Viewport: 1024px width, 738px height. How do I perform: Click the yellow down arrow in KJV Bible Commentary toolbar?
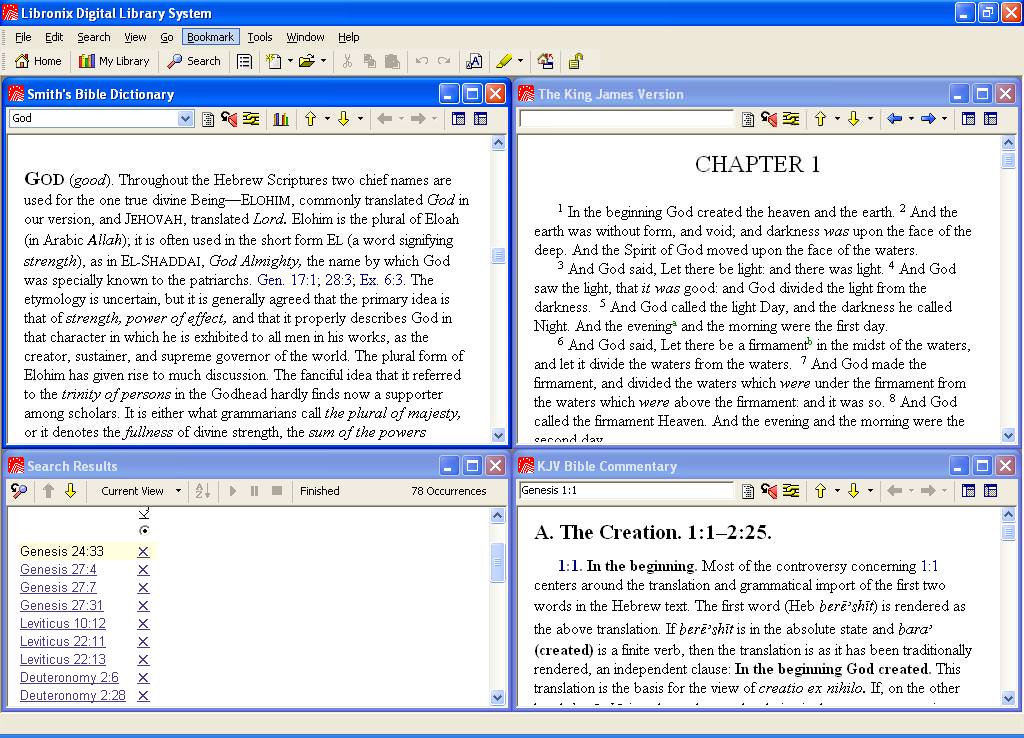pyautogui.click(x=854, y=490)
